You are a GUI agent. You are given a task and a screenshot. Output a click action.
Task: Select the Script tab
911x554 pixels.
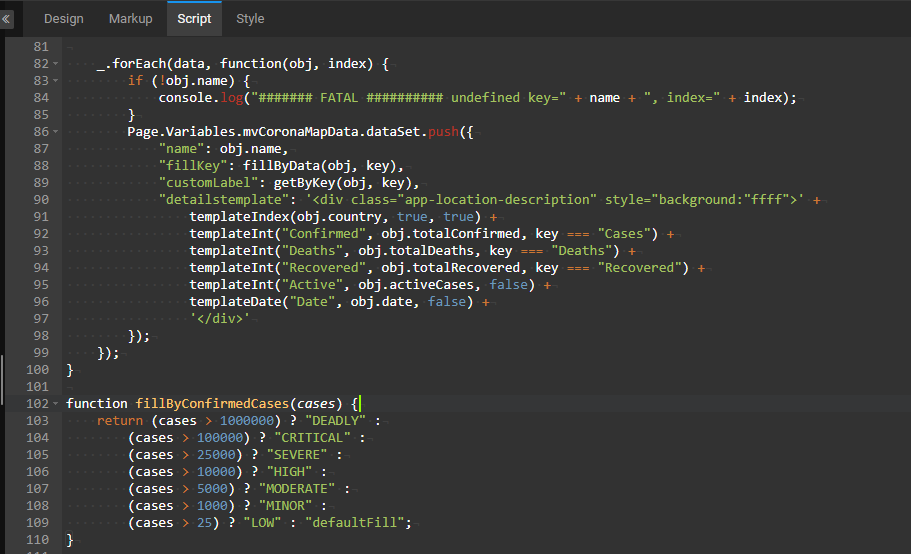click(194, 19)
